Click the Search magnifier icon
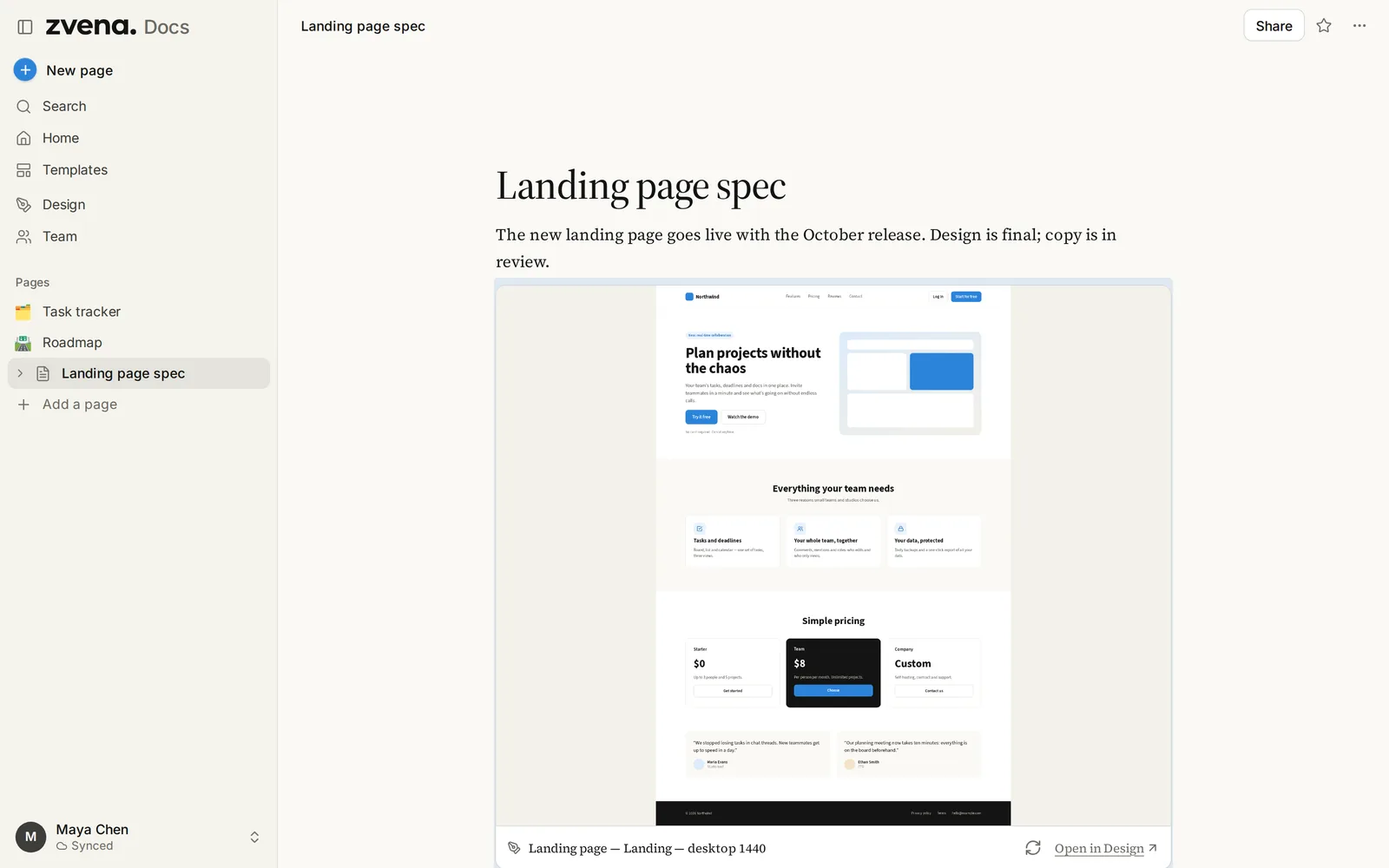 pyautogui.click(x=23, y=106)
